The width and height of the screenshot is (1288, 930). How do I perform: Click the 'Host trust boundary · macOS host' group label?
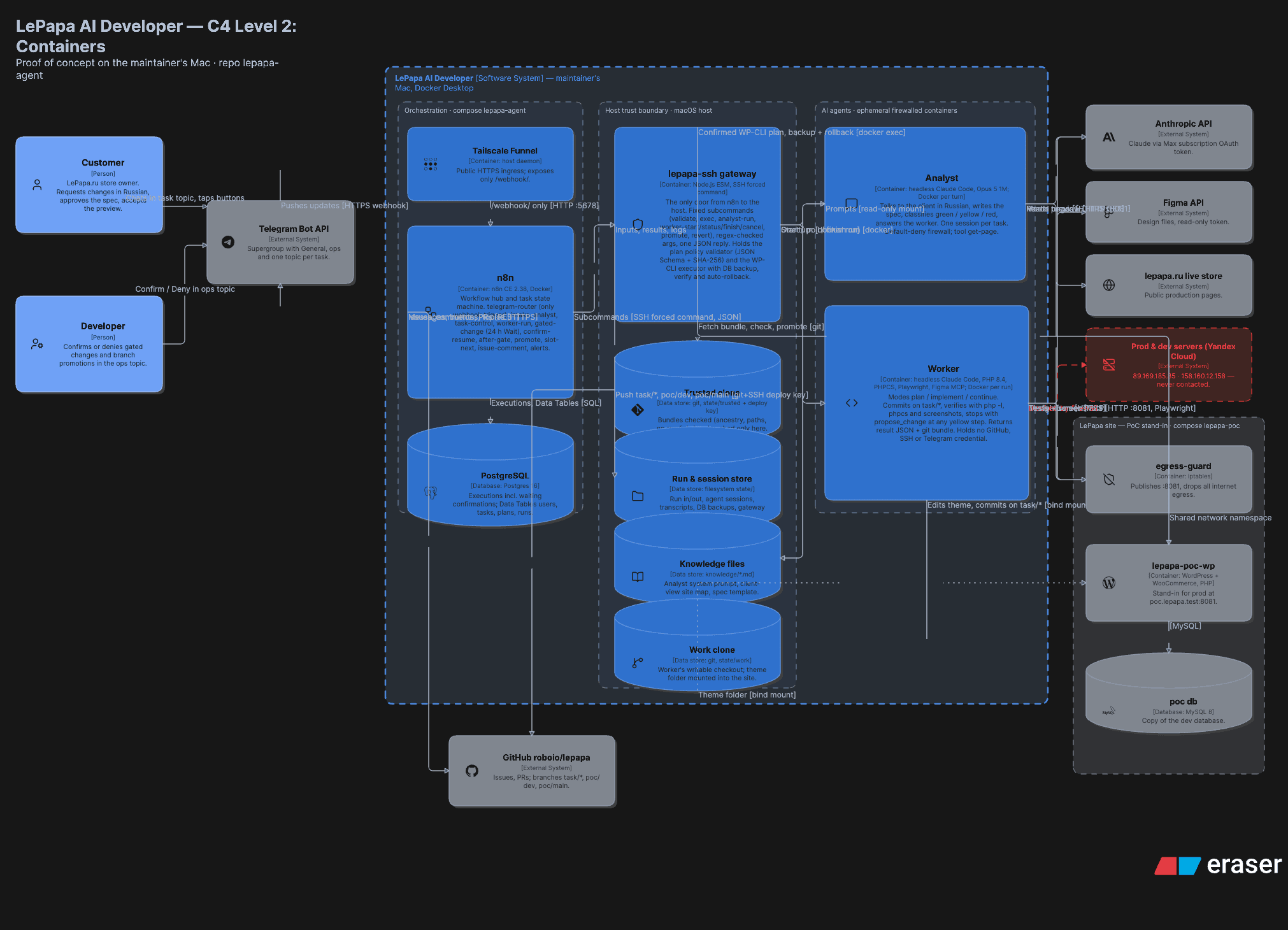coord(658,110)
